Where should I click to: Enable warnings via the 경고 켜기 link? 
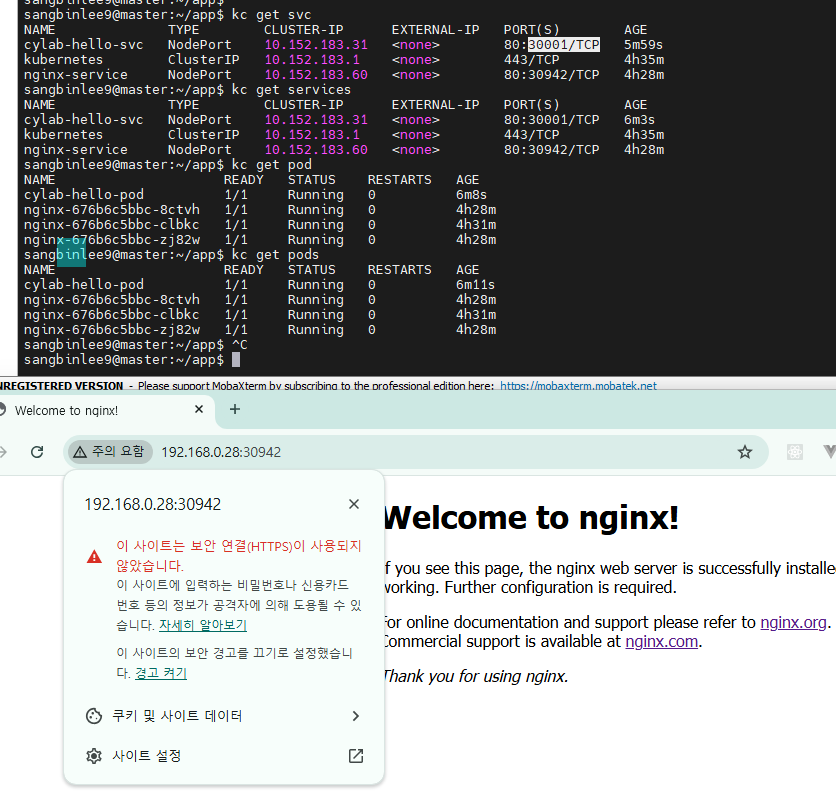pos(159,672)
